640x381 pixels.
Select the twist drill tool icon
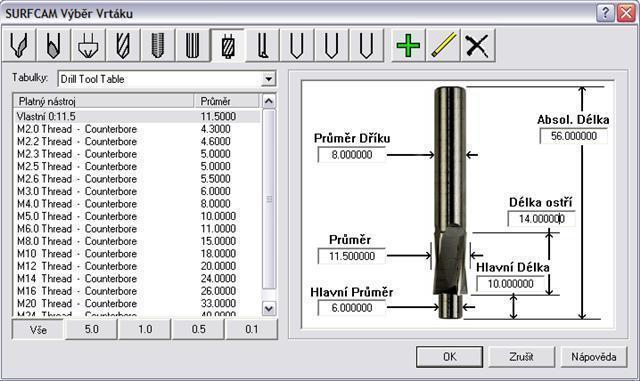(123, 45)
